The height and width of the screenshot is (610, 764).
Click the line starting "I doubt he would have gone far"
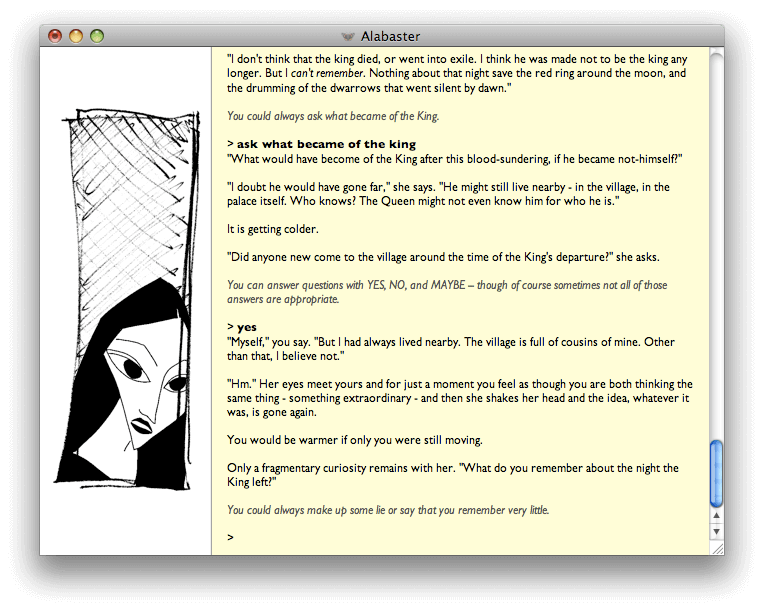[x=448, y=194]
